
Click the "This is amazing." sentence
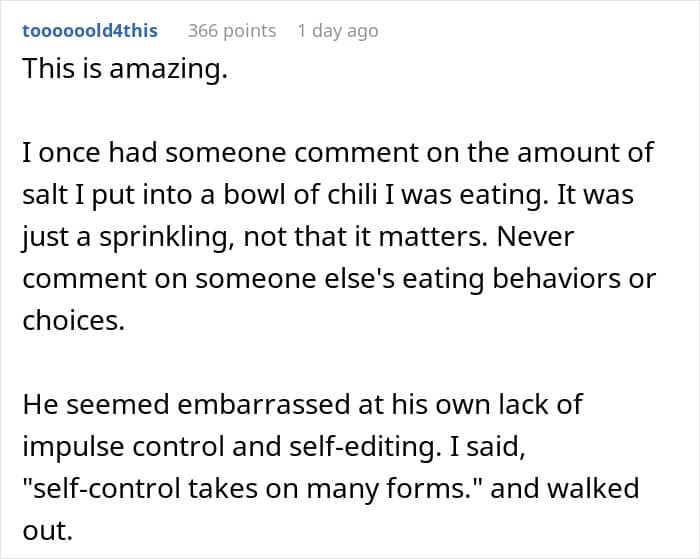[125, 72]
